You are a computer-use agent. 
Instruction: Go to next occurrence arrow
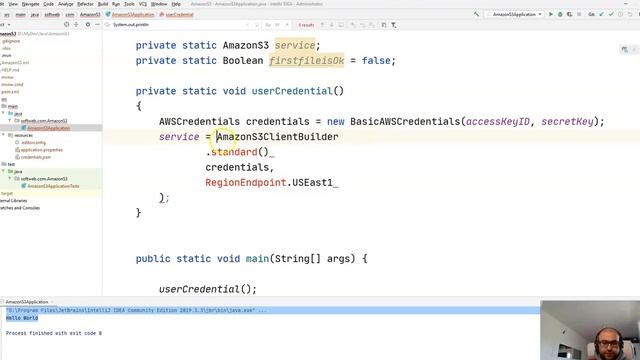pos(331,25)
